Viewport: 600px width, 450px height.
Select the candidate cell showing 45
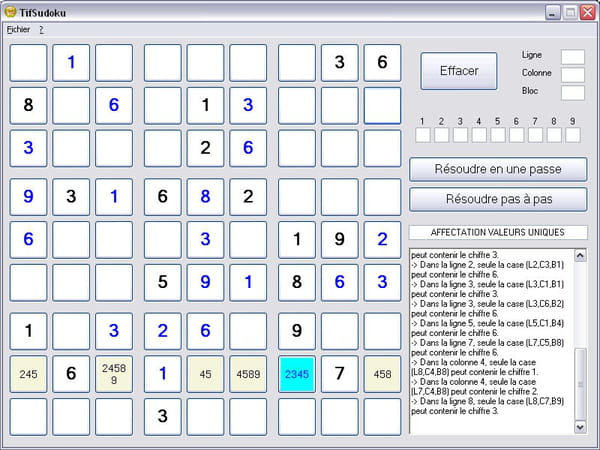pos(205,374)
